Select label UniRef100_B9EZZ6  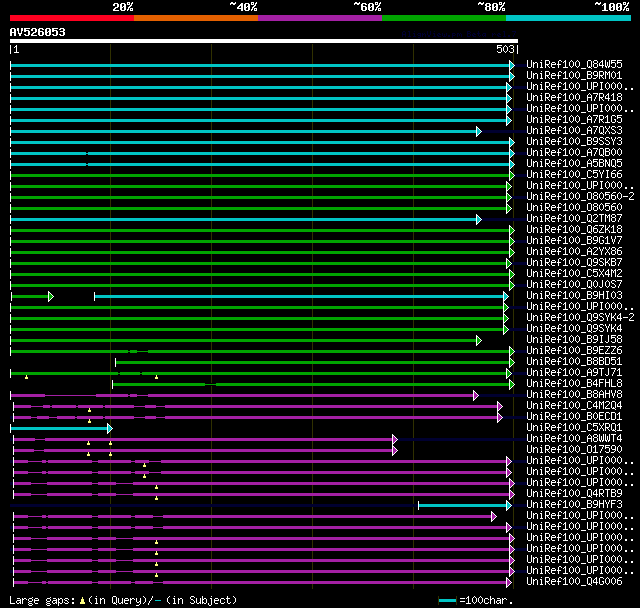tap(574, 351)
